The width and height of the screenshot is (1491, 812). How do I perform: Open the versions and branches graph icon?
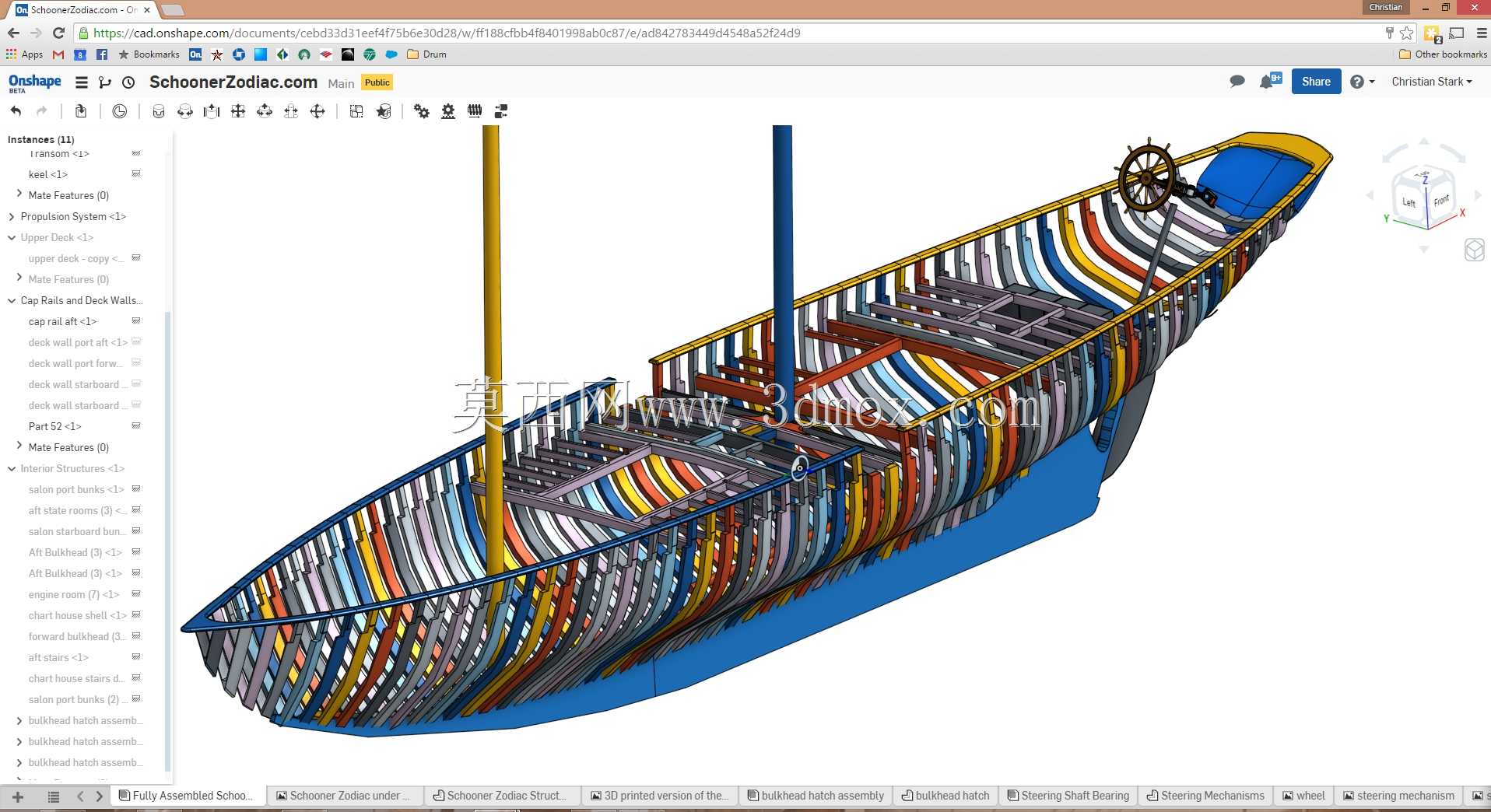pyautogui.click(x=105, y=82)
